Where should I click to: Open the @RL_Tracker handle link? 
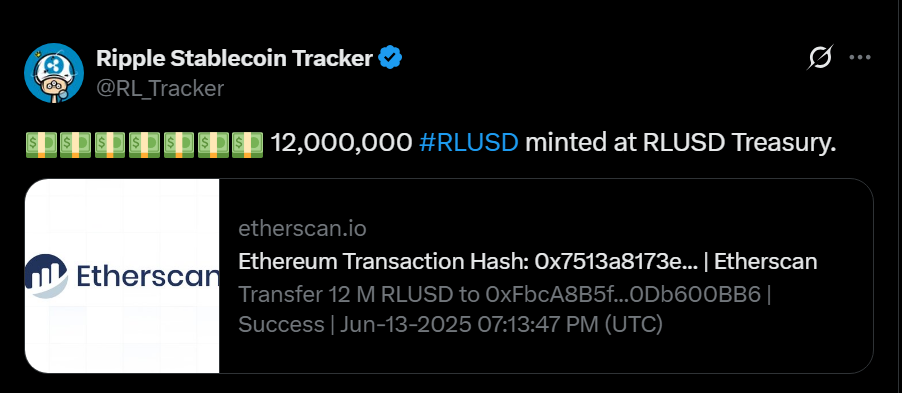click(x=160, y=89)
